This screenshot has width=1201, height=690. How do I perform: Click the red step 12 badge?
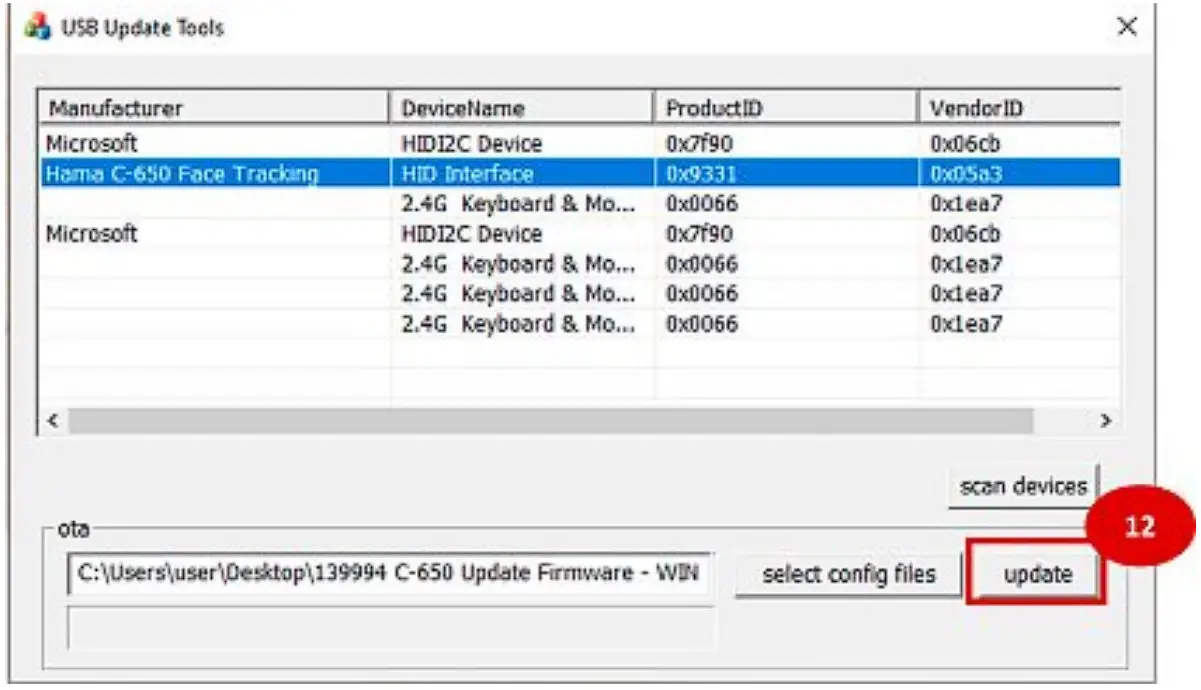tap(1140, 526)
